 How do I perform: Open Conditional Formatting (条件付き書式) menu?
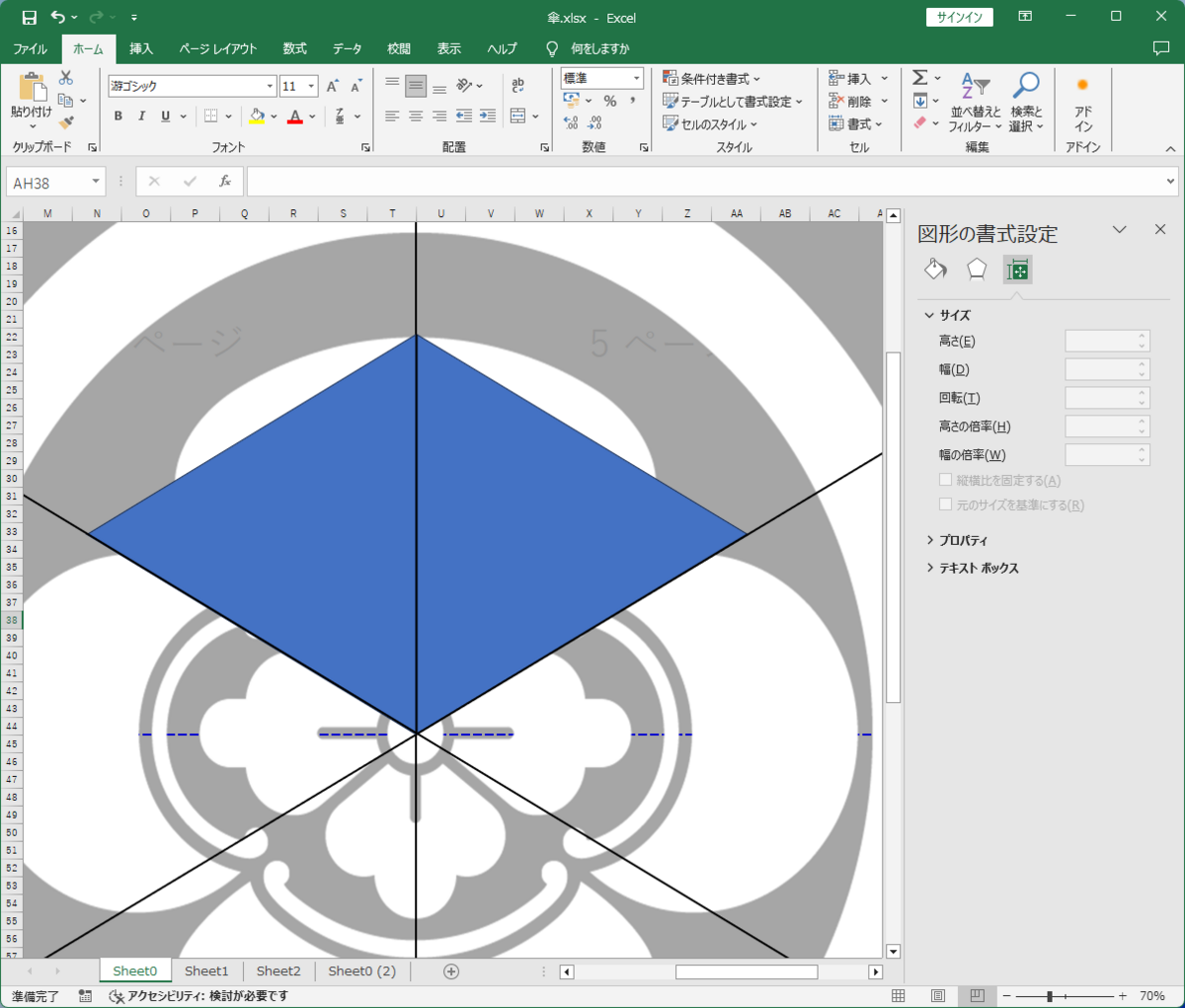click(712, 78)
